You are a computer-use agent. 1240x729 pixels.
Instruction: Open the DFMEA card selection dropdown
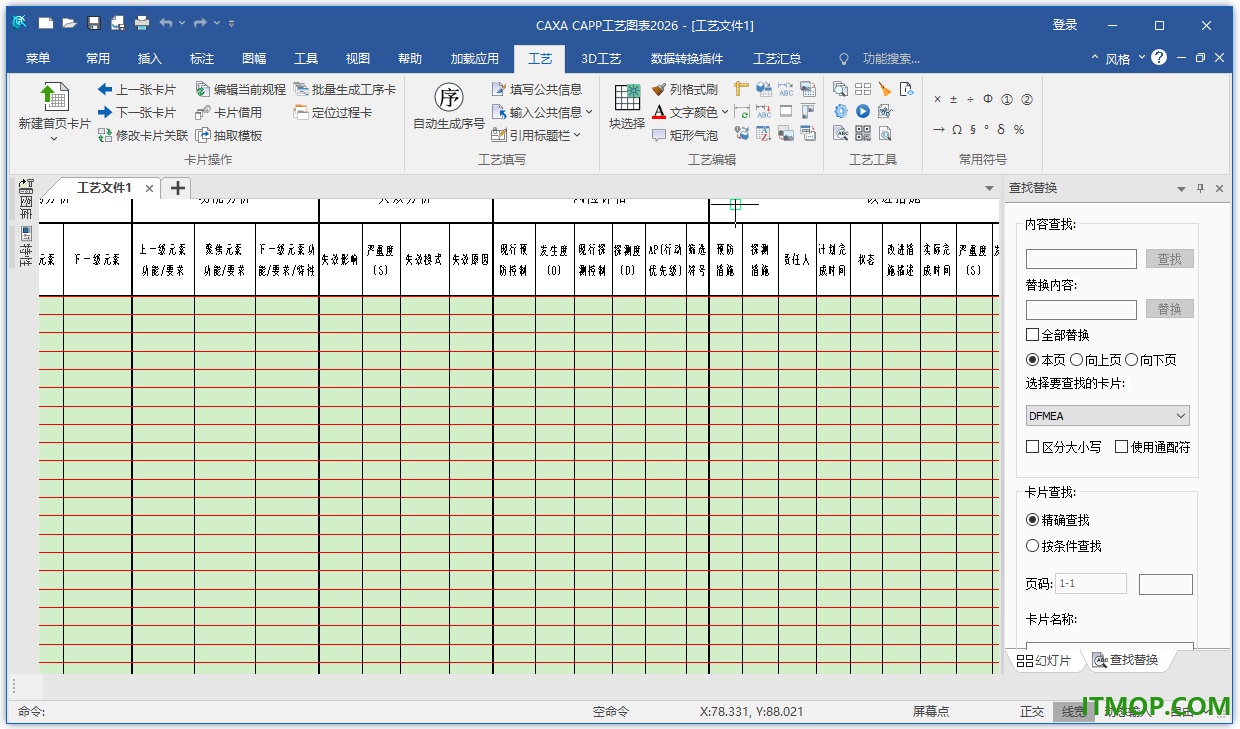coord(1108,415)
